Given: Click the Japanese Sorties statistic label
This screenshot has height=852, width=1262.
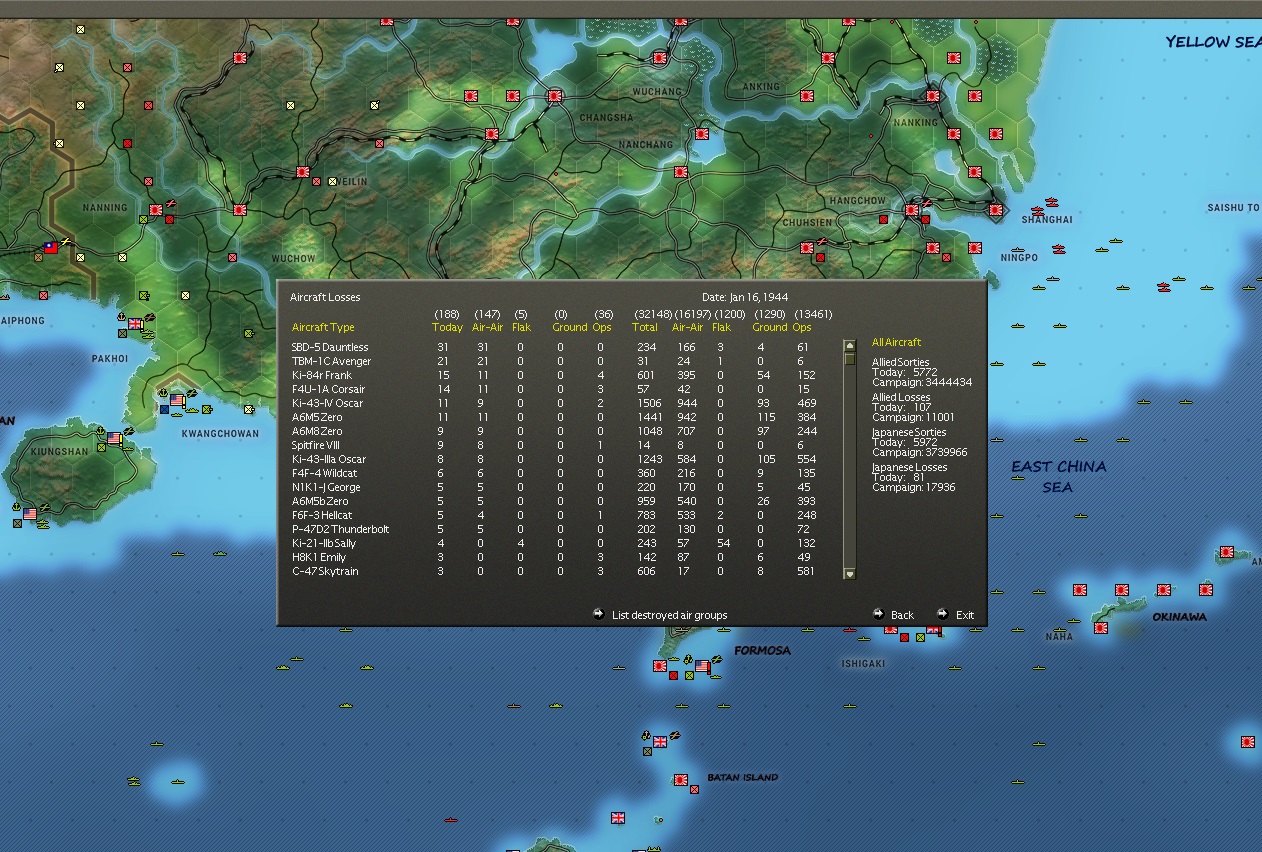Looking at the screenshot, I should (909, 432).
